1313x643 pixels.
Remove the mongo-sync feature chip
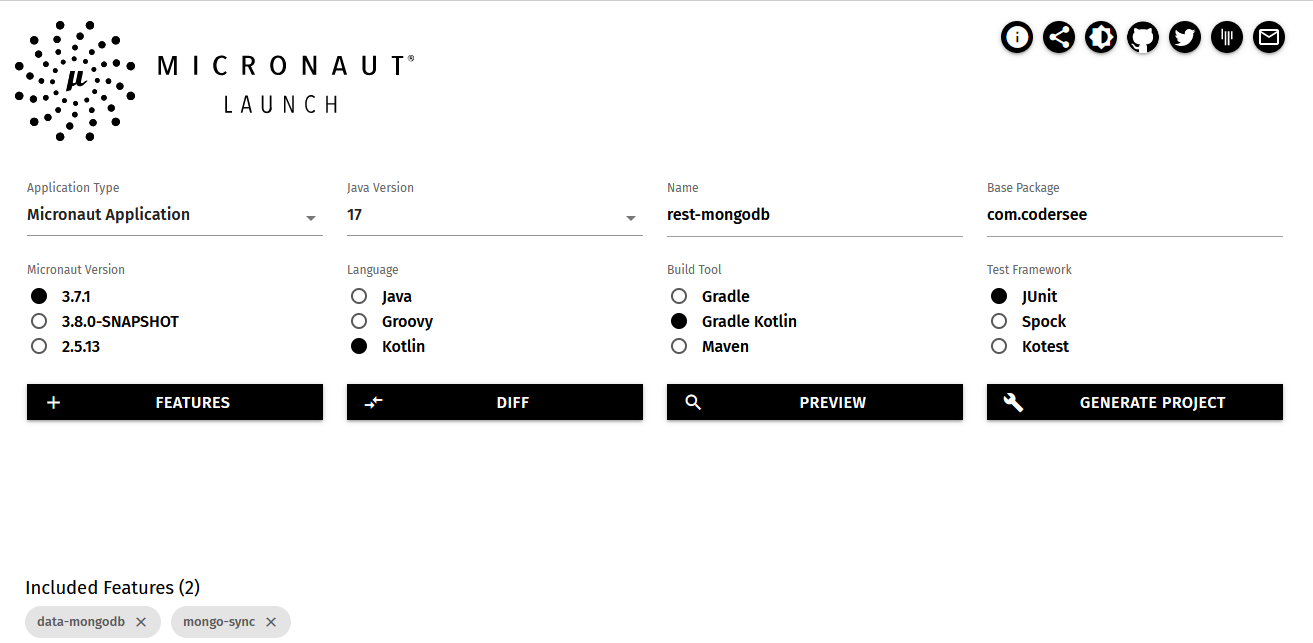click(x=271, y=622)
